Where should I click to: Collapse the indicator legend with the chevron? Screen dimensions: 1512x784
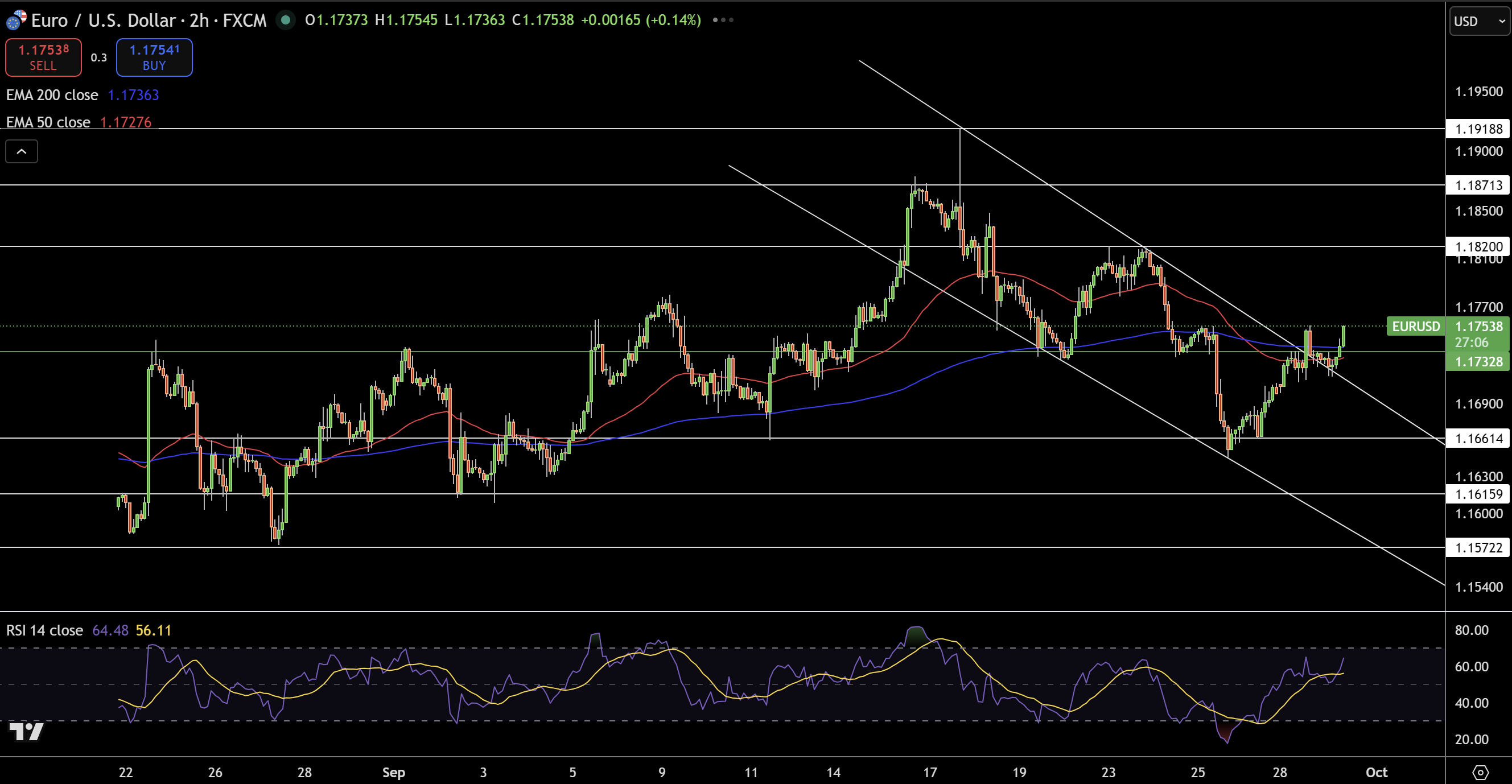(x=22, y=151)
